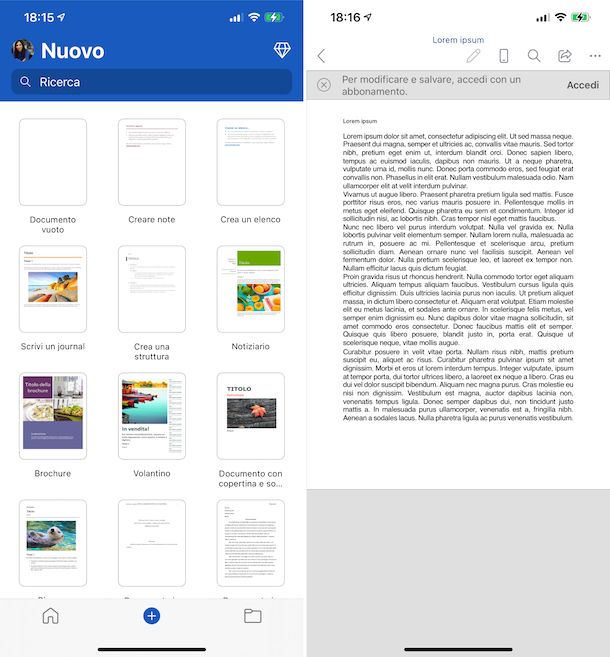Screen dimensions: 610x657
Task: Tap the Lorem ipsum document title
Action: pyautogui.click(x=458, y=40)
